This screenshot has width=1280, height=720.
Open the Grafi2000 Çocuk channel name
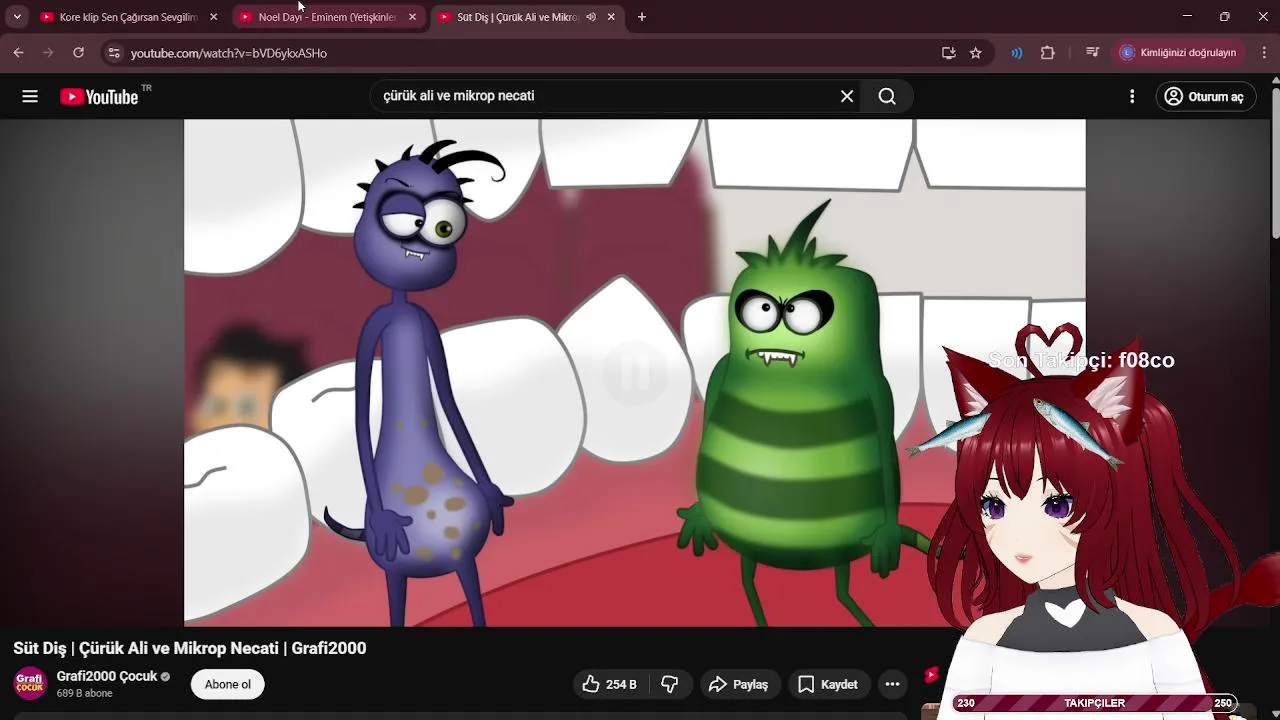107,676
